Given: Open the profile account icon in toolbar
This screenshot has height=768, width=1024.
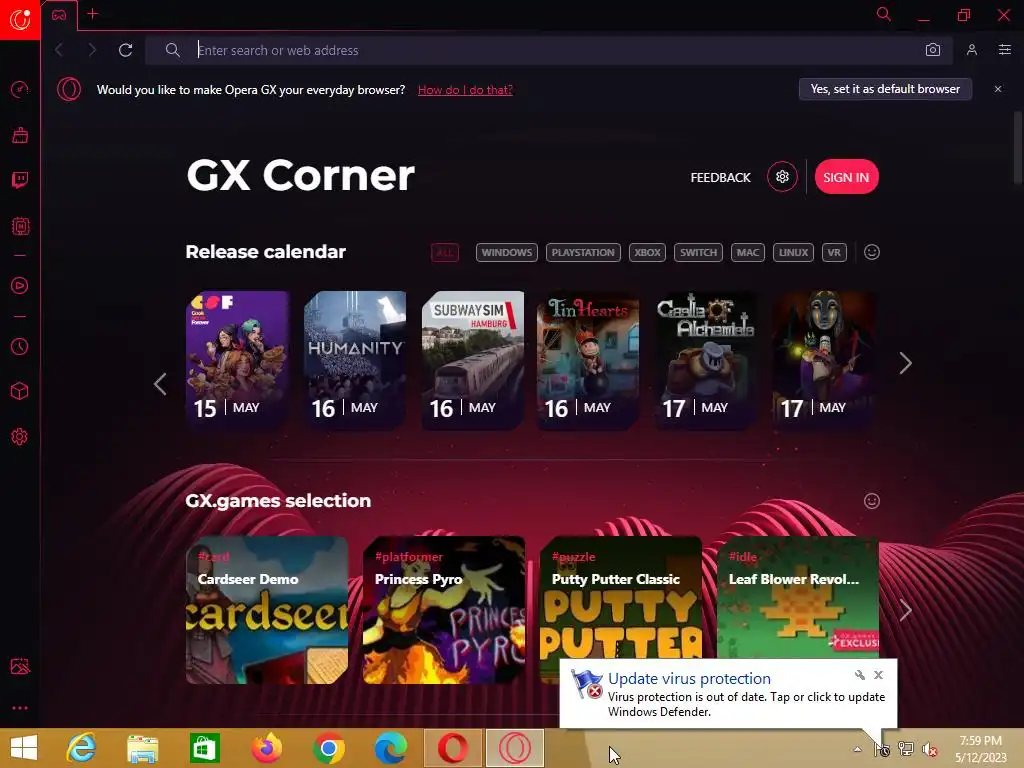Looking at the screenshot, I should [x=972, y=50].
